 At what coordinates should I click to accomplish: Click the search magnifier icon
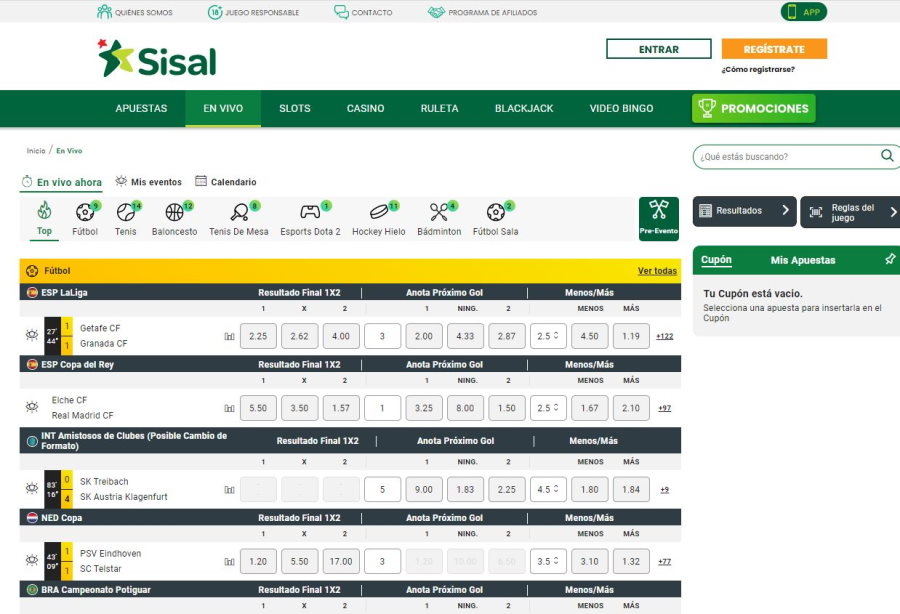coord(887,156)
